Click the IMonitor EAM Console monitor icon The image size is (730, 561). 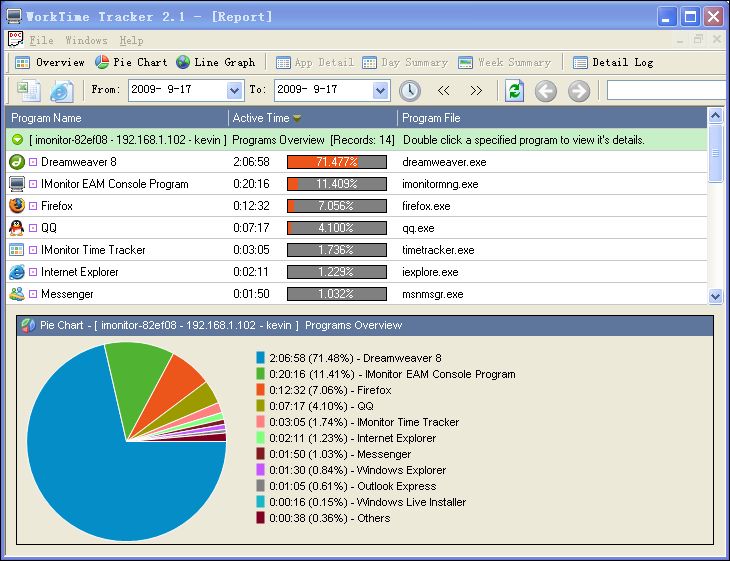pyautogui.click(x=17, y=184)
